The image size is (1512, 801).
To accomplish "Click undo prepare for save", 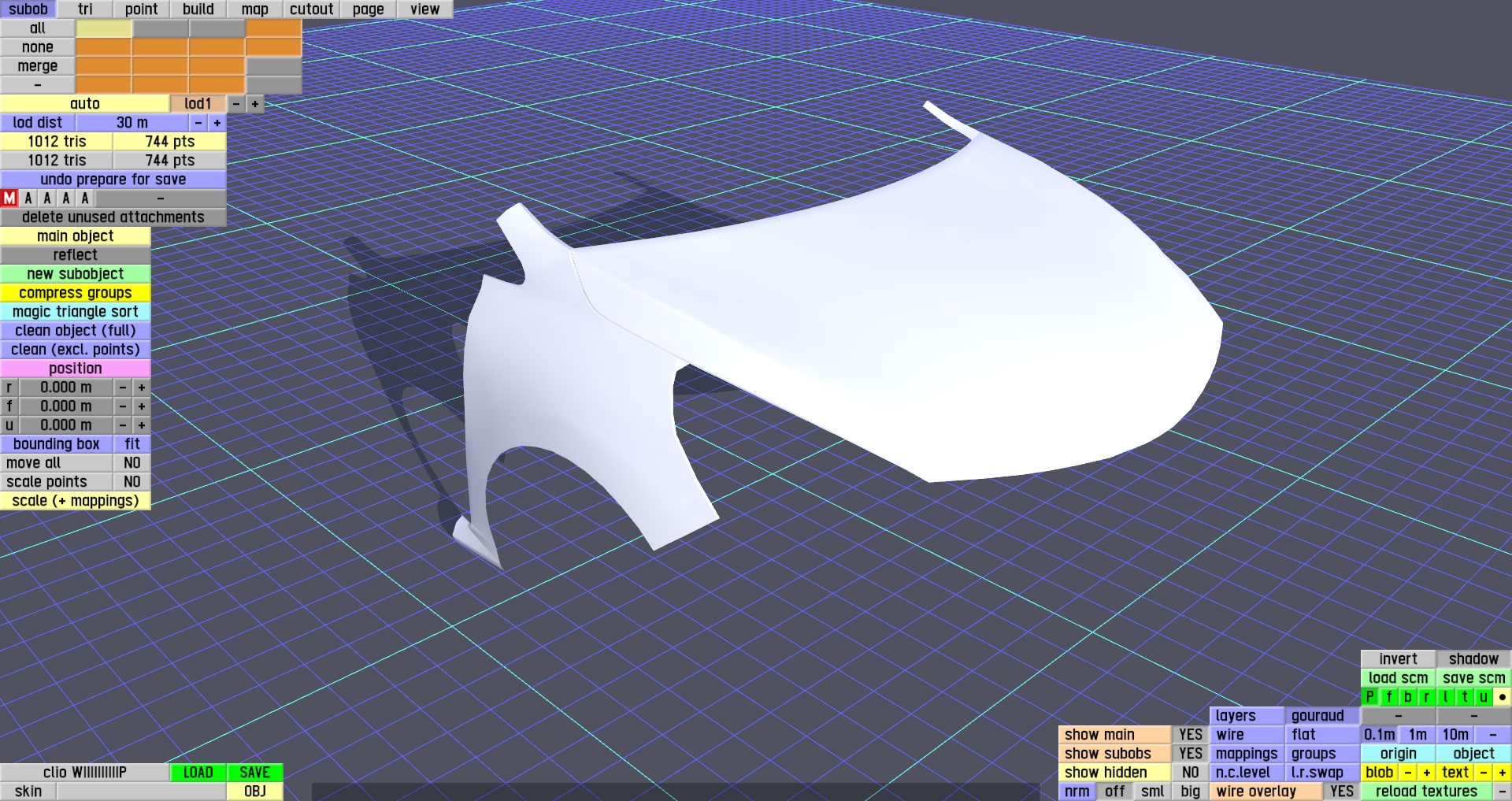I will (113, 180).
